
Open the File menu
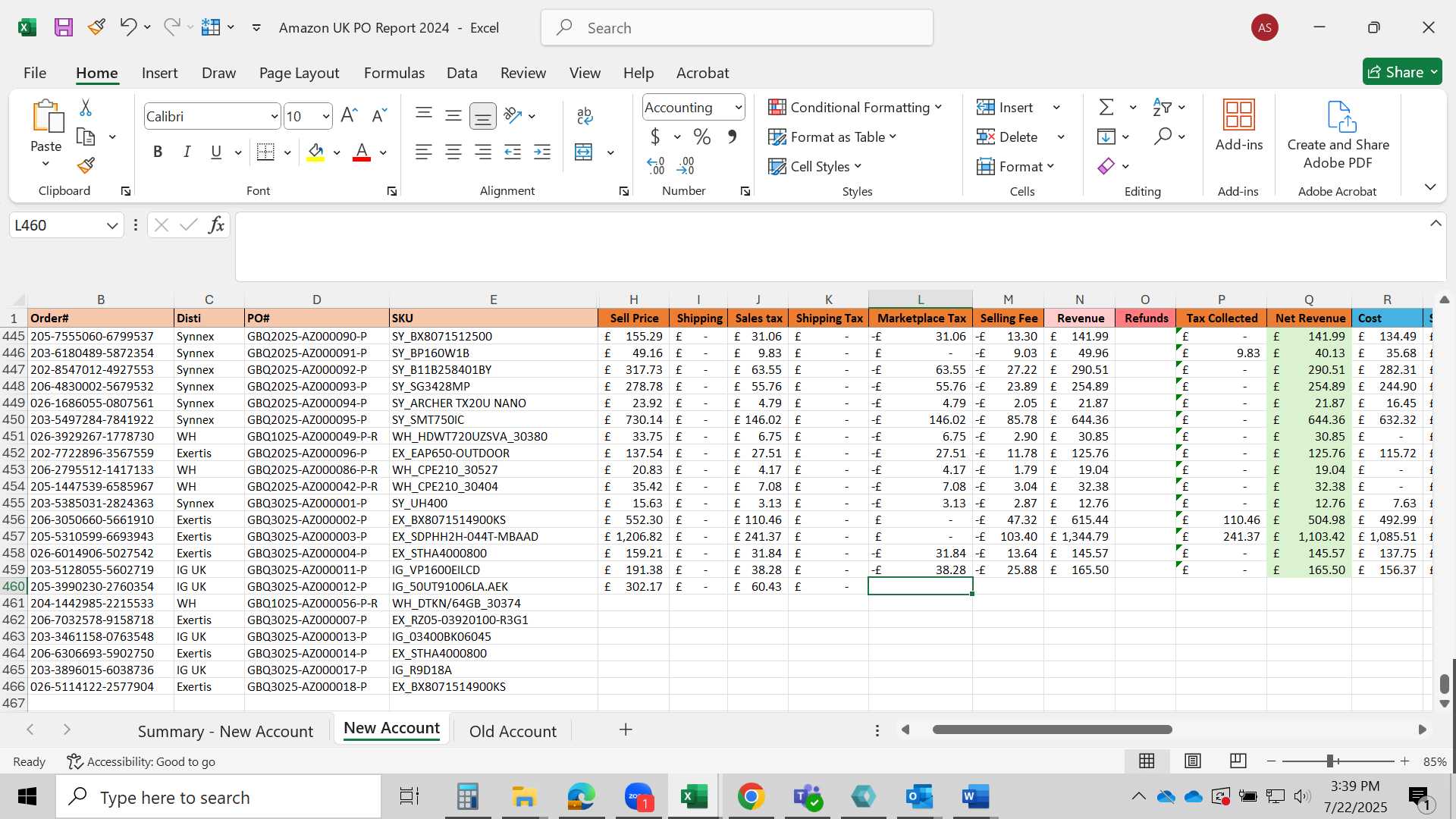click(35, 73)
